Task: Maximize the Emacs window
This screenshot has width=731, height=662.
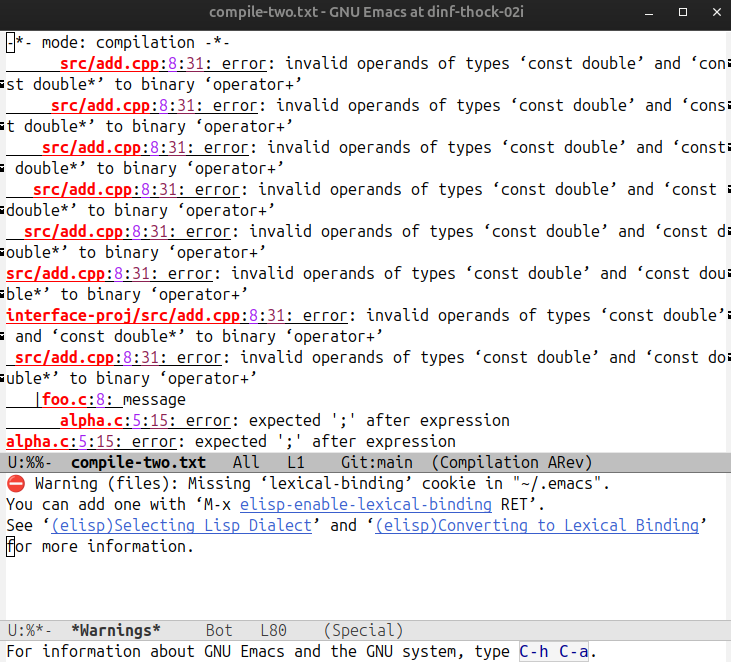Action: coord(682,12)
